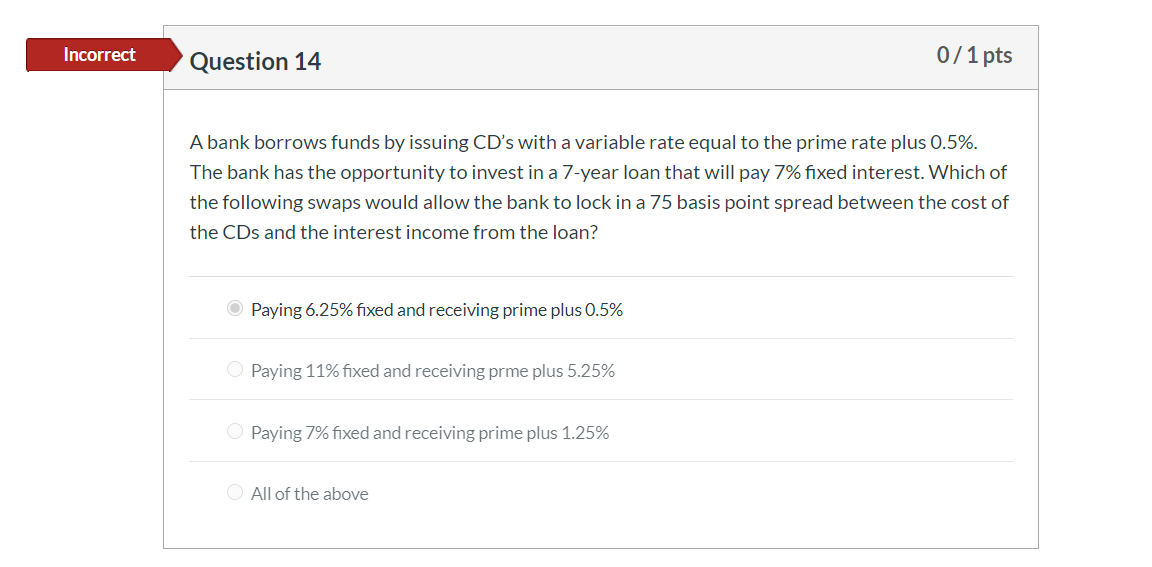Screen dimensions: 1152x567
Task: Click answer text 'receiving prime plus 0.5%'
Action: 525,310
